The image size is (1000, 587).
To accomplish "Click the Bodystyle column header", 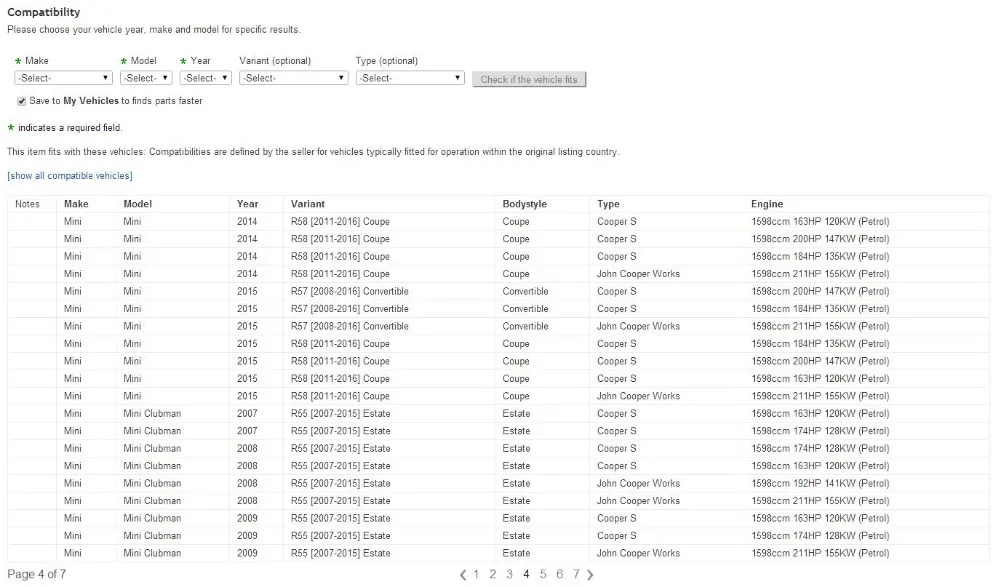I will 524,204.
